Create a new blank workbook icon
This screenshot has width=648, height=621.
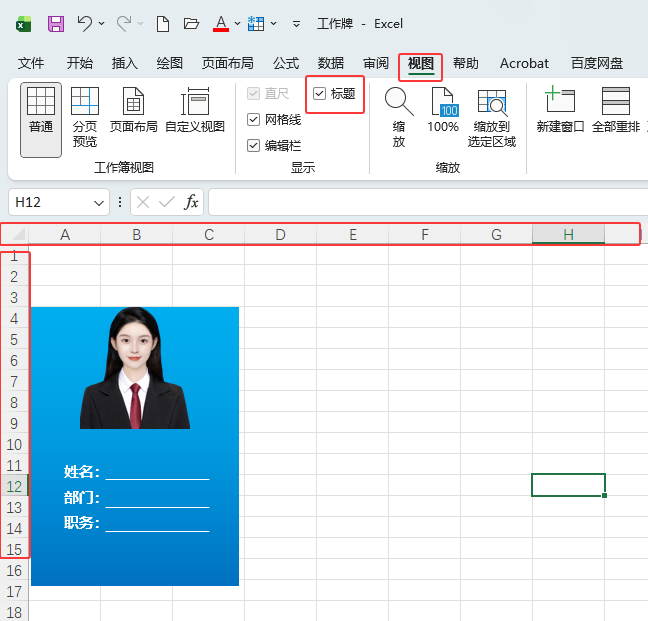click(x=163, y=24)
